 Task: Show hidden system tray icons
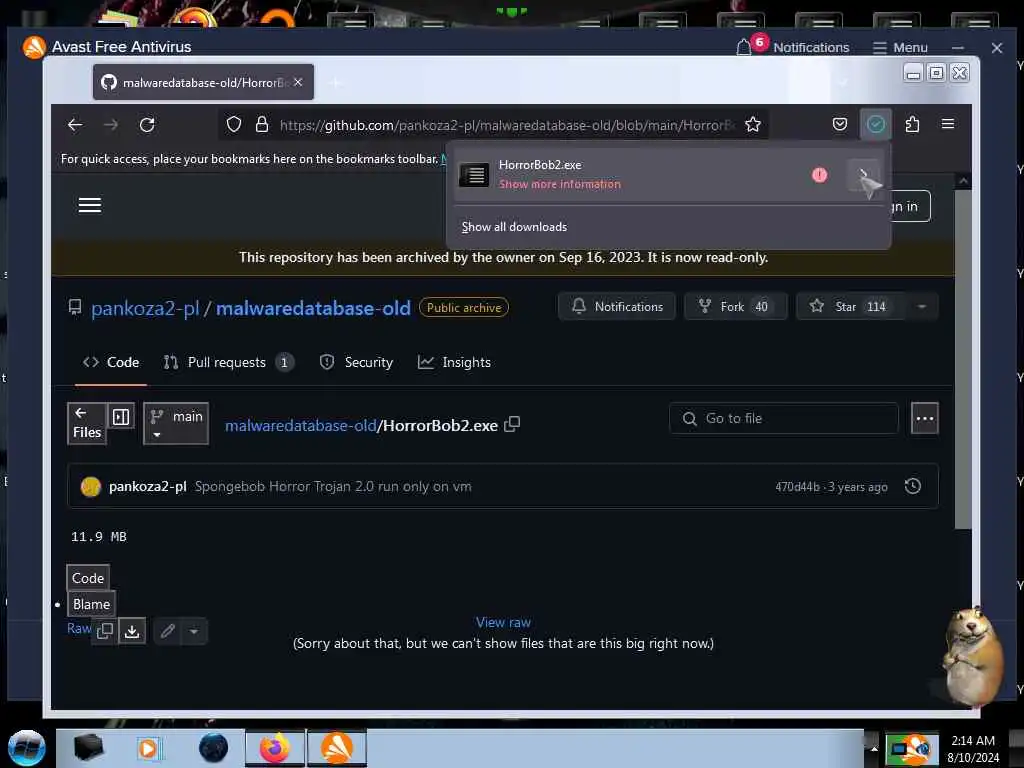coord(873,748)
